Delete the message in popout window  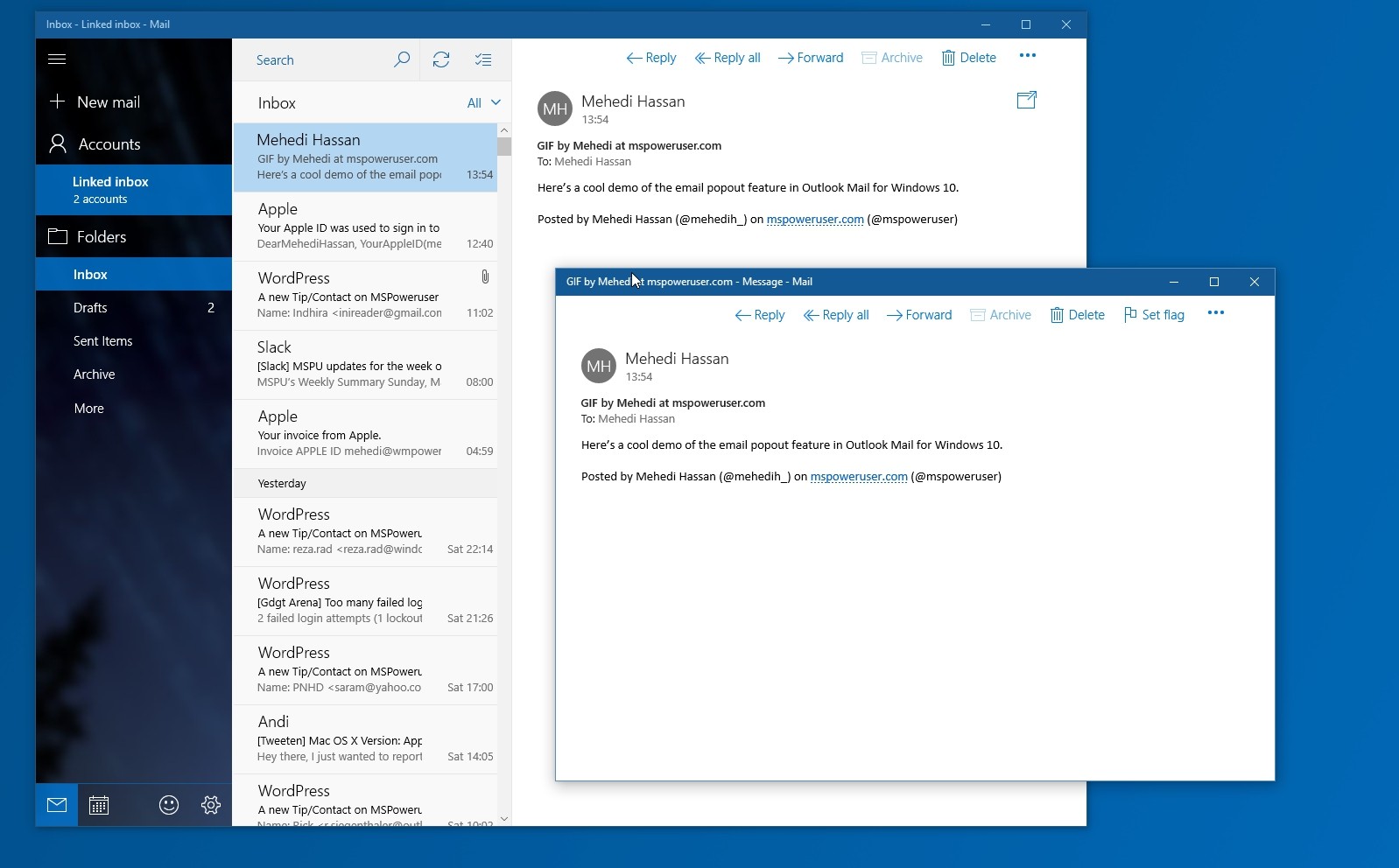tap(1078, 315)
